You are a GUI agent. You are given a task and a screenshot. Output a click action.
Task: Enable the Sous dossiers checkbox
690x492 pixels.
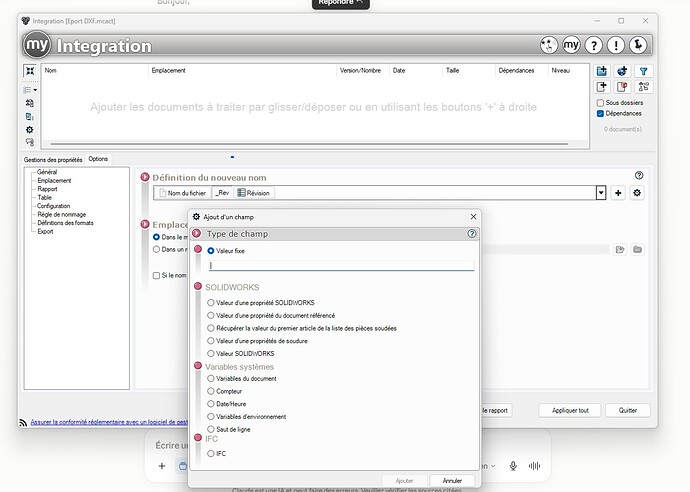[600, 103]
